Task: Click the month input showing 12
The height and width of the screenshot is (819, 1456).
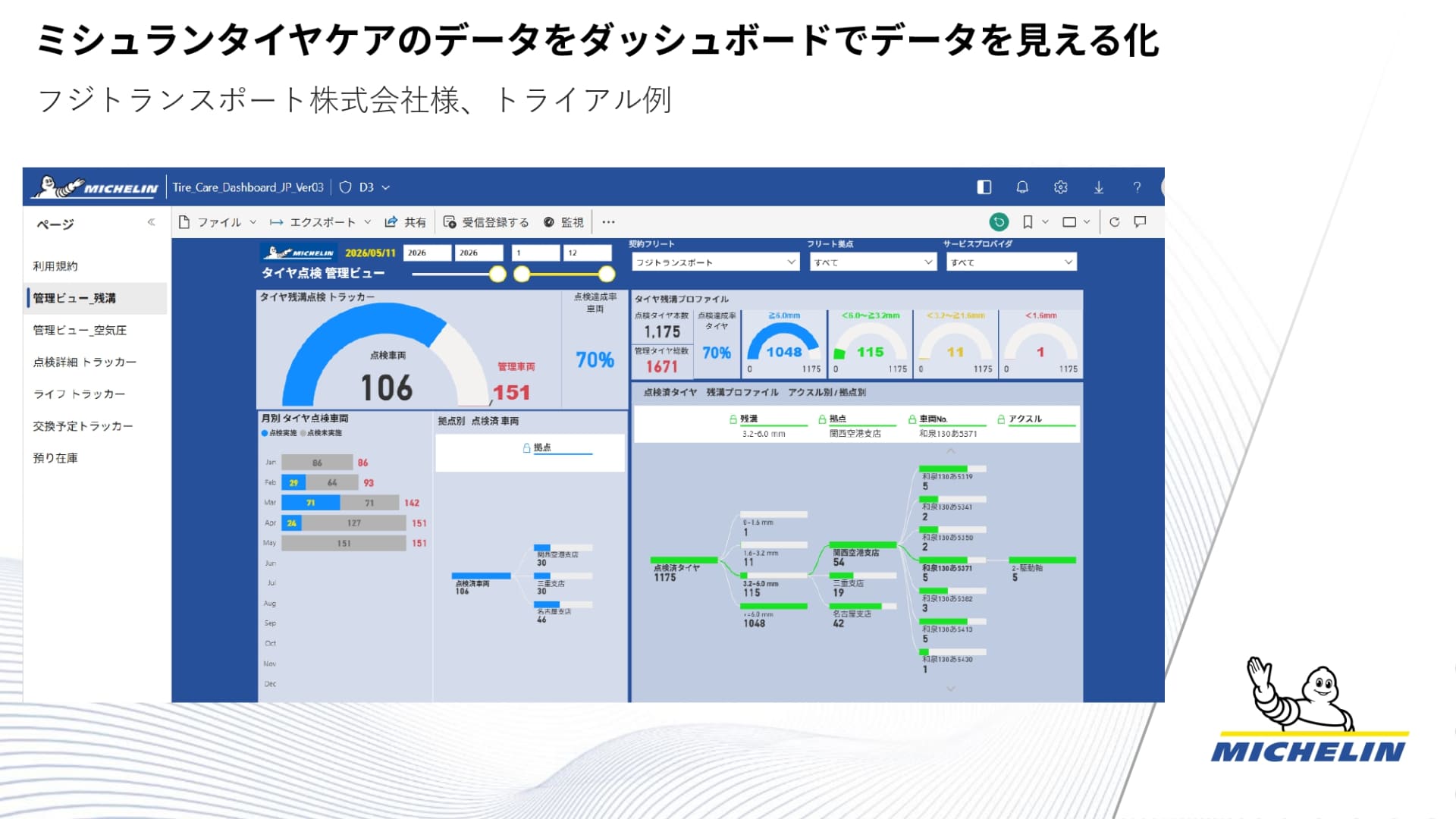Action: tap(587, 253)
